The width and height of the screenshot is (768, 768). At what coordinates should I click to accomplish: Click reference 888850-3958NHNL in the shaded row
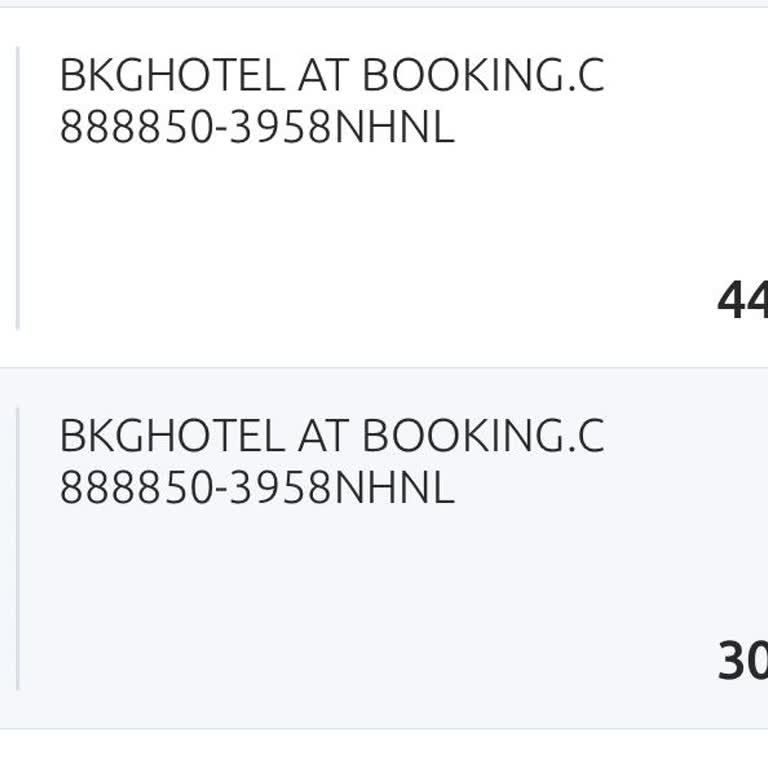pos(257,487)
